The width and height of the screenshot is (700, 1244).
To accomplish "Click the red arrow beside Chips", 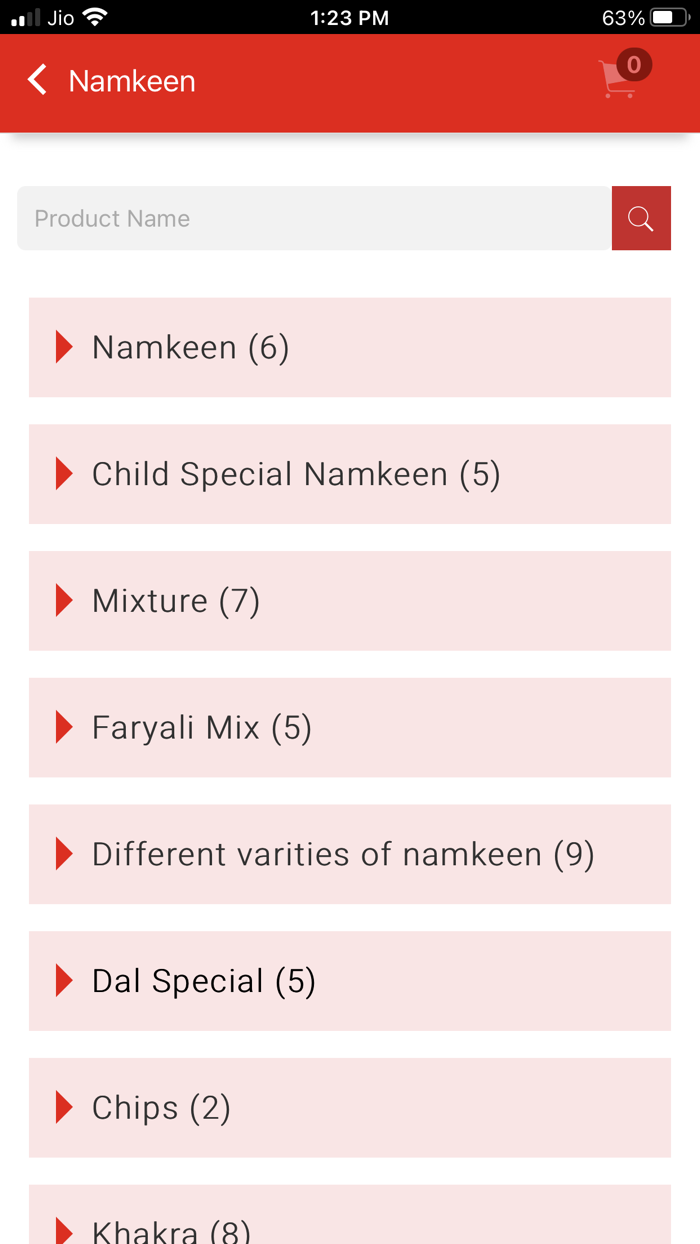I will 64,1107.
